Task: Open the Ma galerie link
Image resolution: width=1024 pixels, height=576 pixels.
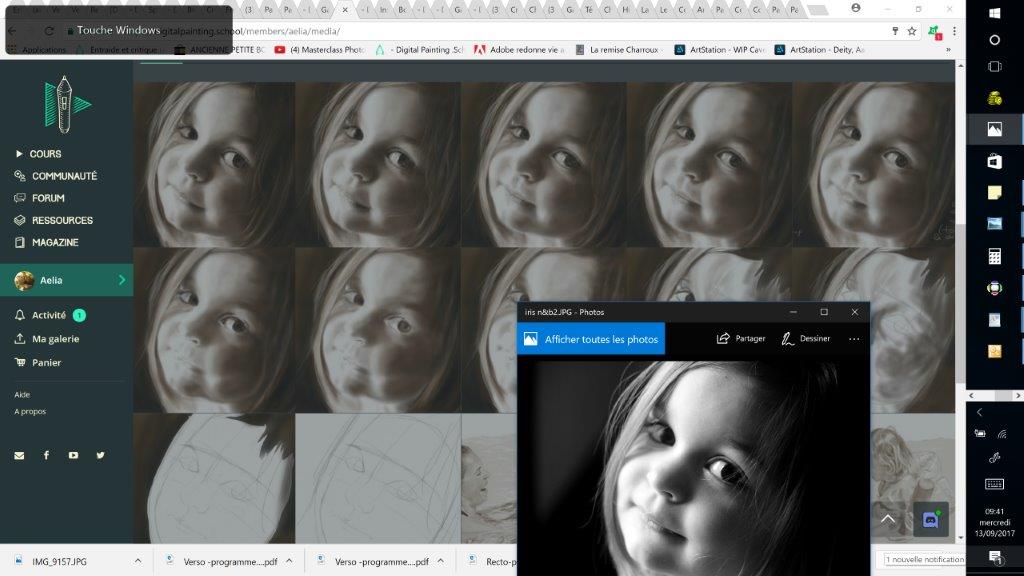Action: 55,339
